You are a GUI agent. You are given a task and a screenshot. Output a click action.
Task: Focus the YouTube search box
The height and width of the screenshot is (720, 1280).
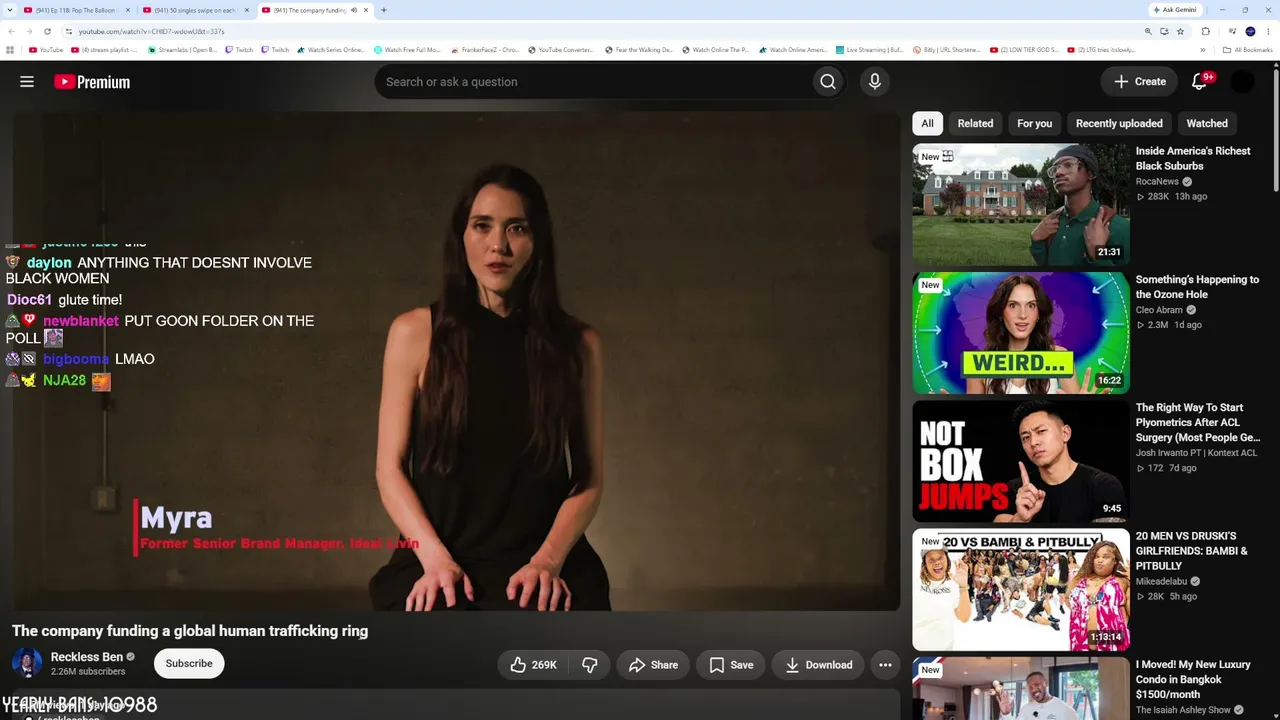pyautogui.click(x=594, y=82)
